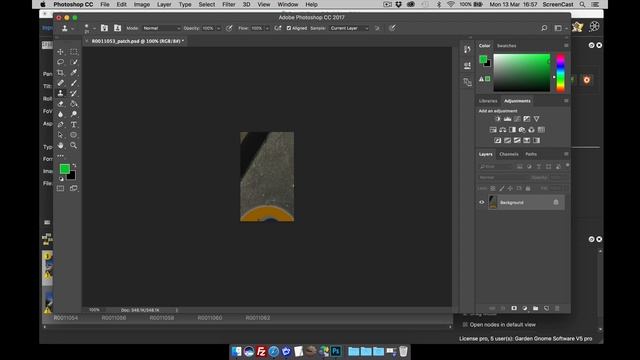The image size is (640, 360).
Task: Open the Image menu
Action: click(142, 4)
